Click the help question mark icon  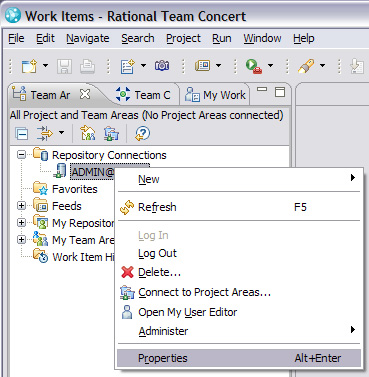pos(142,134)
